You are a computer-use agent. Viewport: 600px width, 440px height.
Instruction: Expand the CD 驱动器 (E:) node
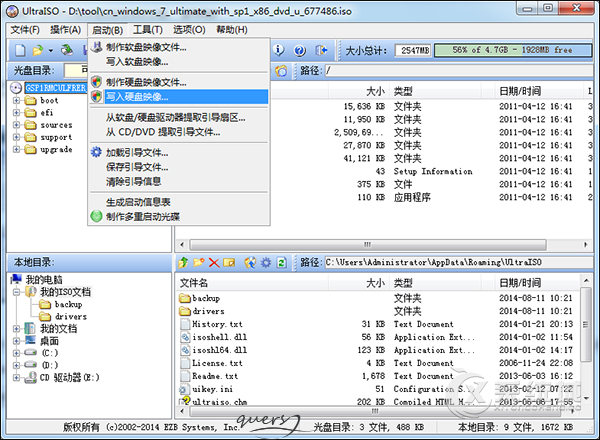coord(16,378)
